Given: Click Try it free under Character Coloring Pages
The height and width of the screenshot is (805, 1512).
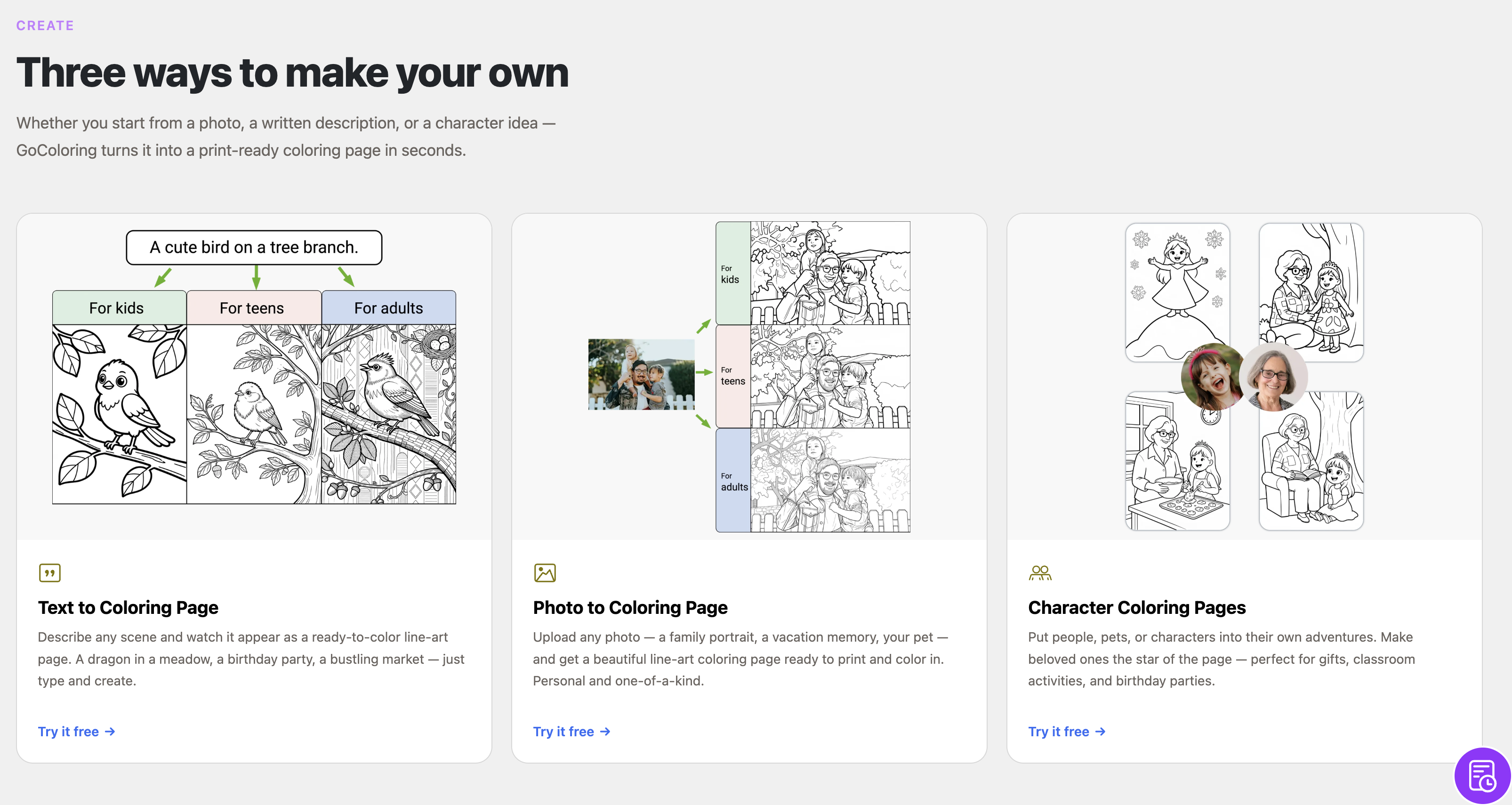Looking at the screenshot, I should [x=1067, y=732].
